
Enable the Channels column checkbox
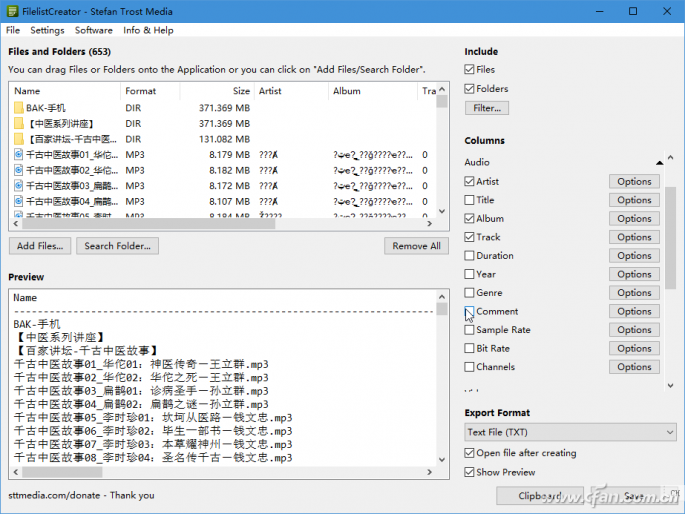click(x=469, y=367)
